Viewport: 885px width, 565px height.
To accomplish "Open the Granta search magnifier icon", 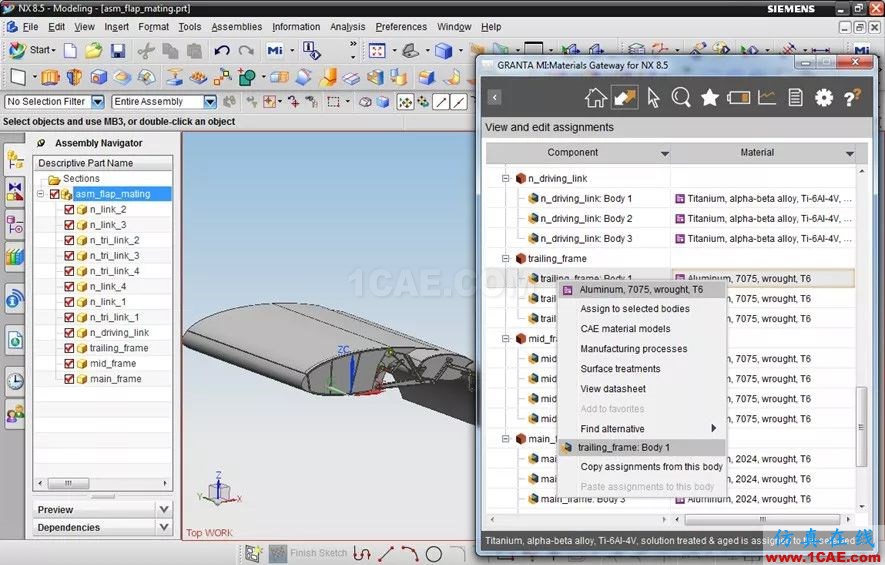I will pos(681,98).
